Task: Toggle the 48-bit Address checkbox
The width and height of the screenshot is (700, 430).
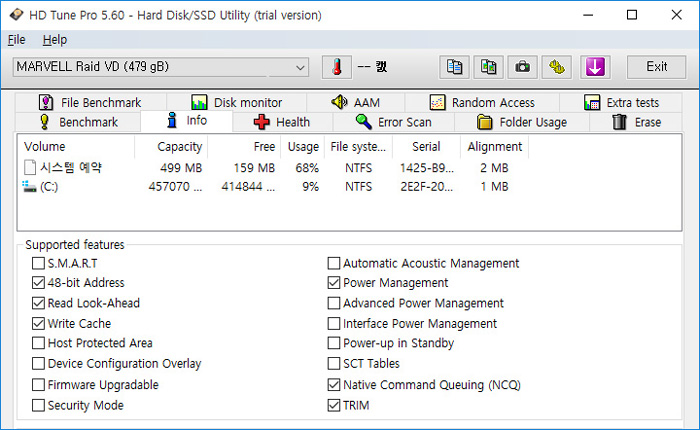Action: tap(38, 283)
